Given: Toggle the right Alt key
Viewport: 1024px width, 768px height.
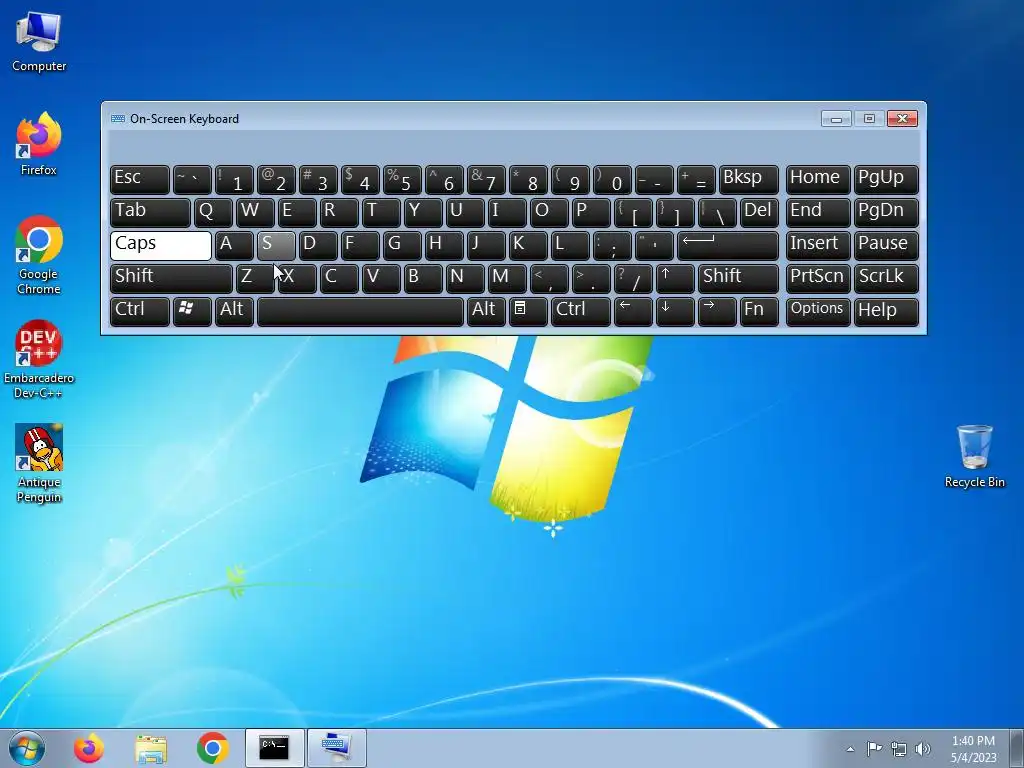Looking at the screenshot, I should pyautogui.click(x=486, y=312).
